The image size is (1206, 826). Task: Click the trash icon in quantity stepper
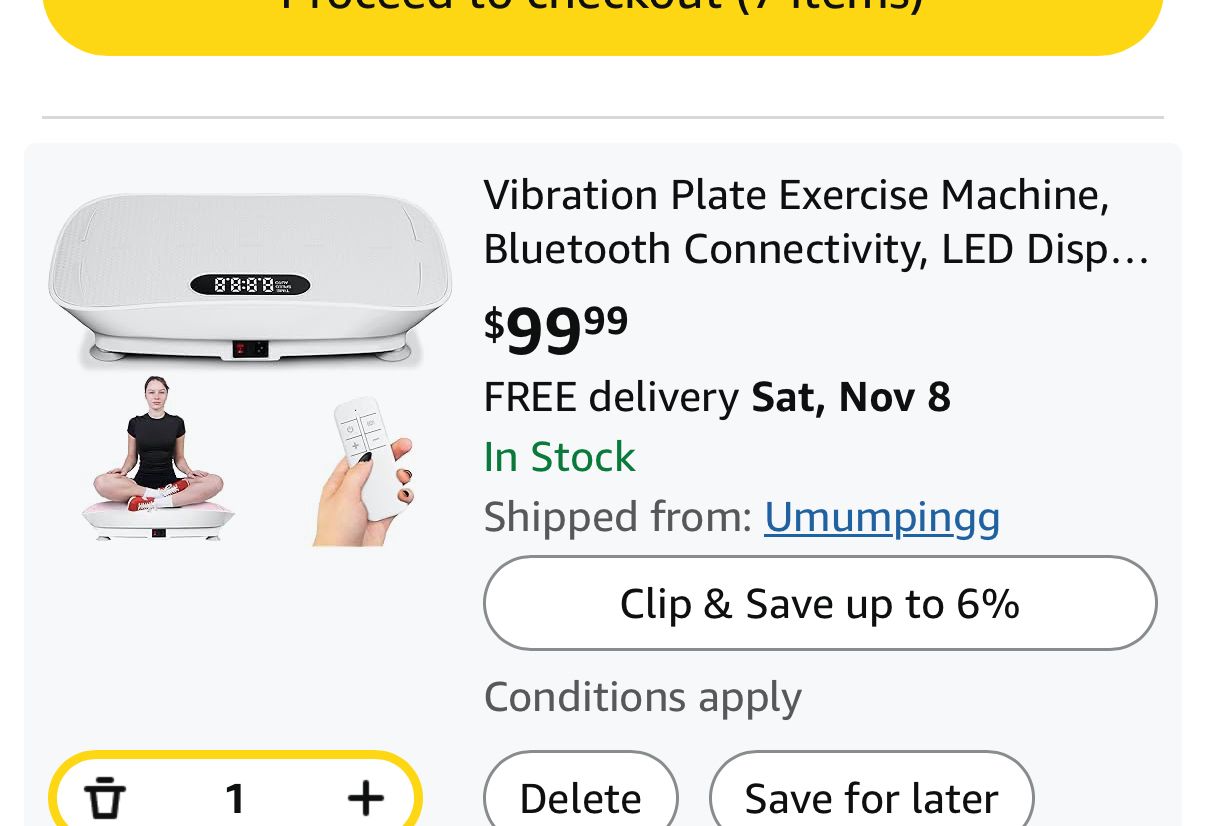point(105,798)
